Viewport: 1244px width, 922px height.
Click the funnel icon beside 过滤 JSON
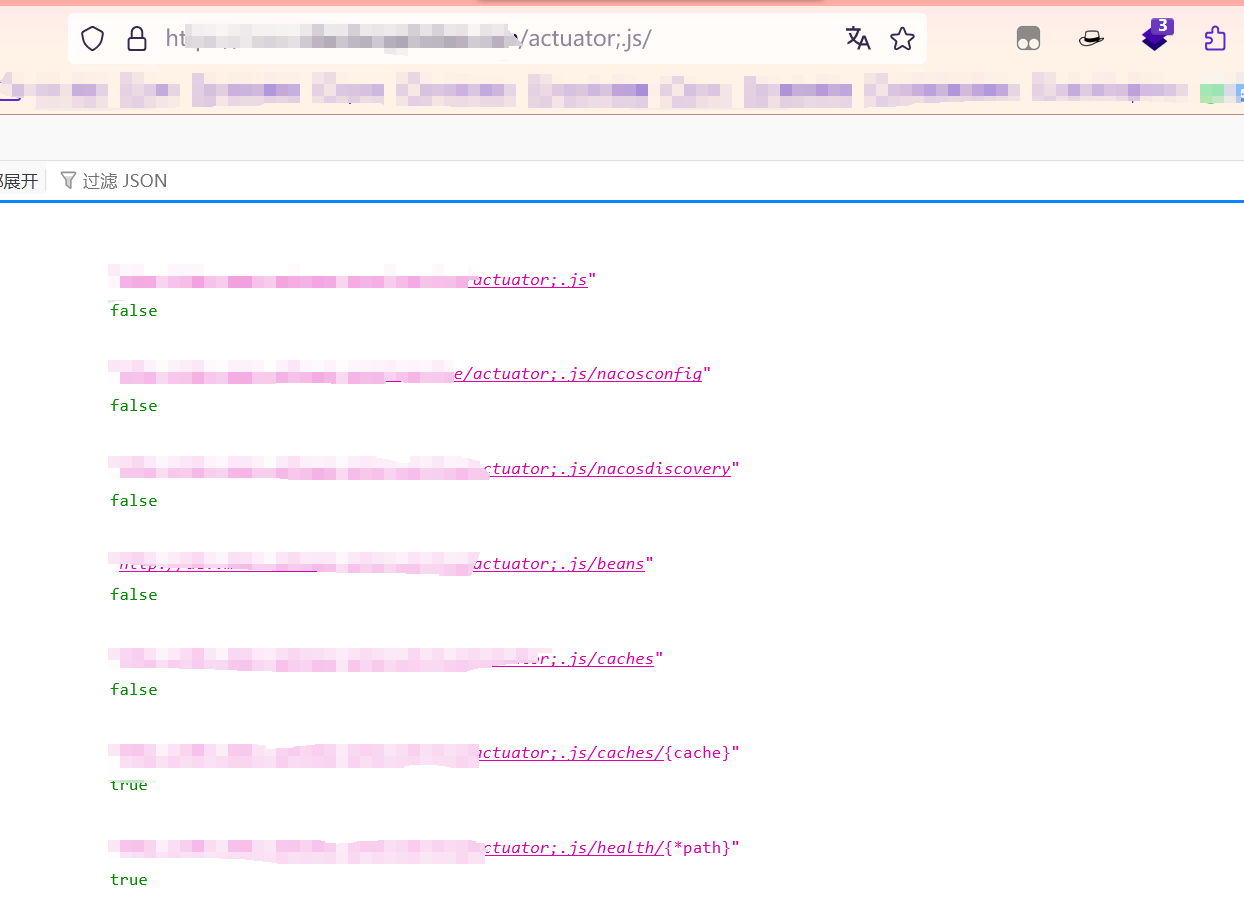[68, 180]
